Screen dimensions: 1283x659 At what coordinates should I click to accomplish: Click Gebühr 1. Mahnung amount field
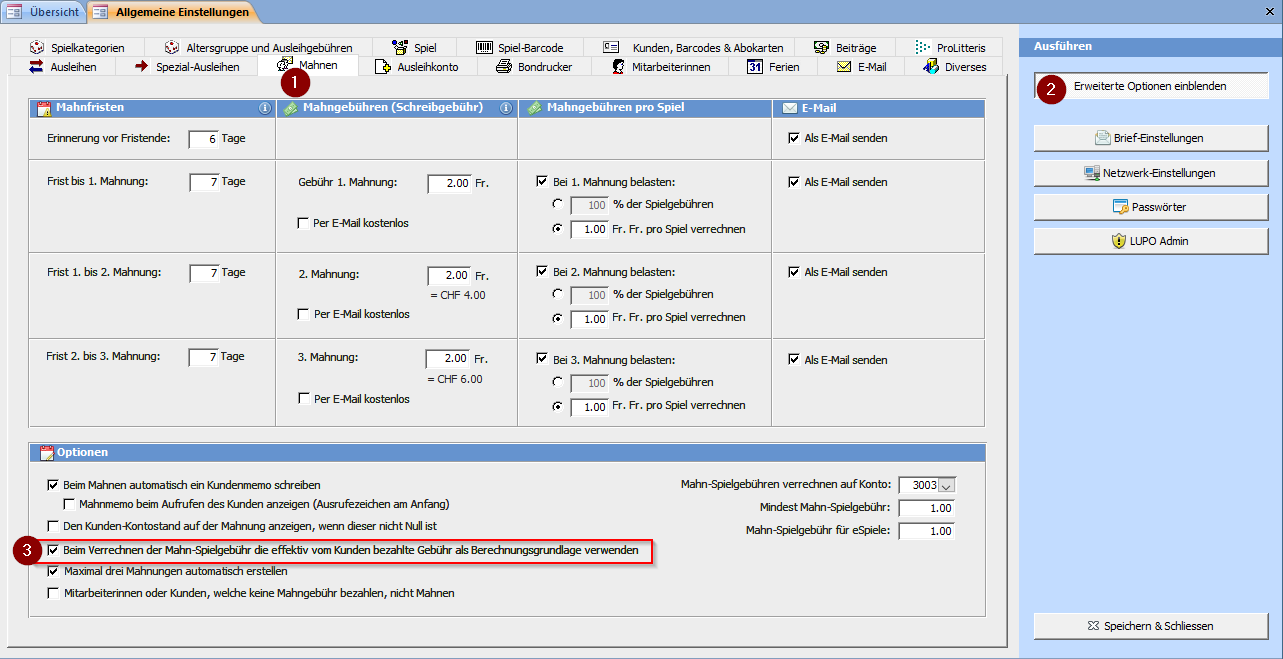click(x=449, y=184)
